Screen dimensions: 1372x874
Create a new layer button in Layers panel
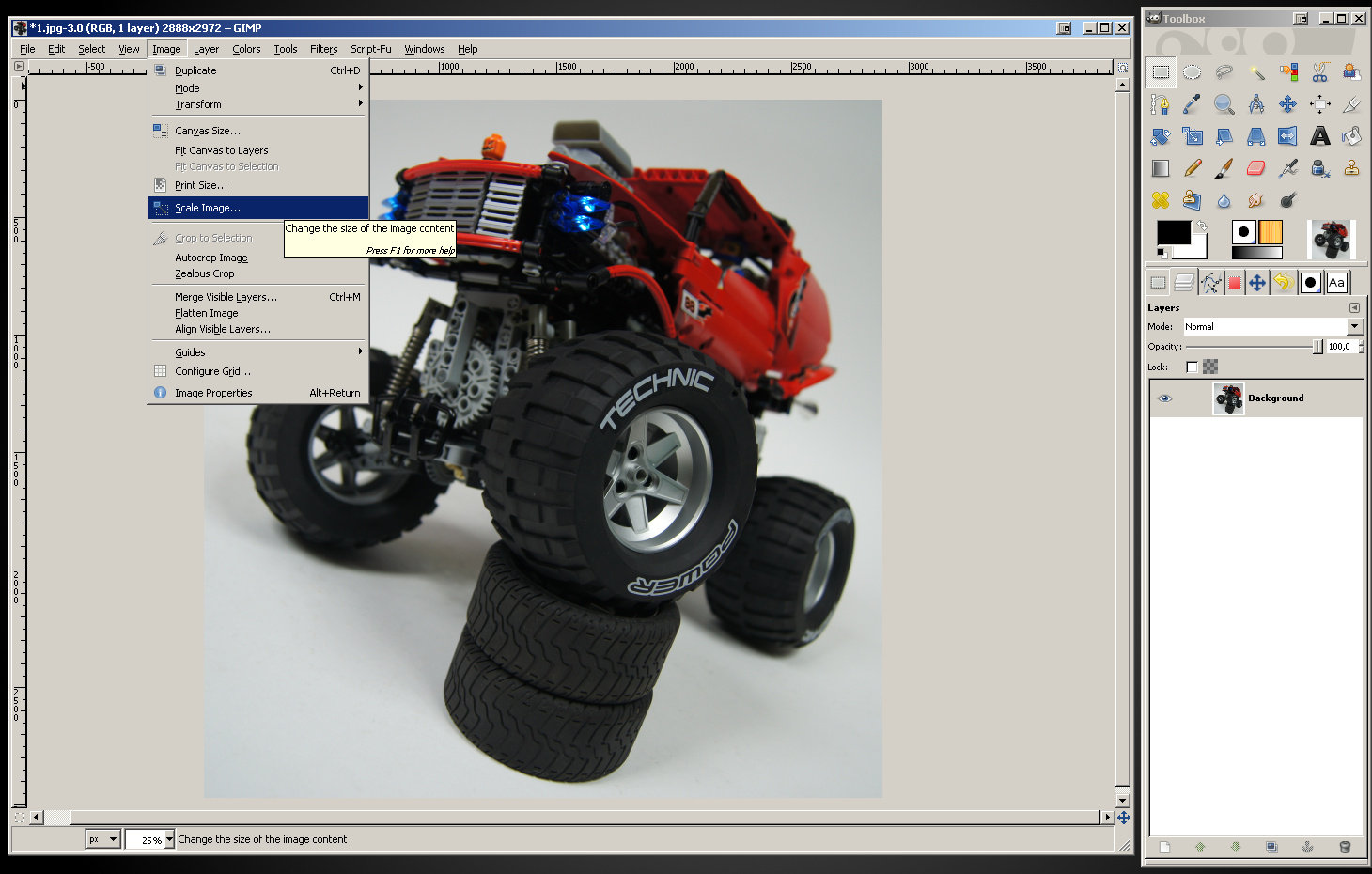click(x=1164, y=848)
